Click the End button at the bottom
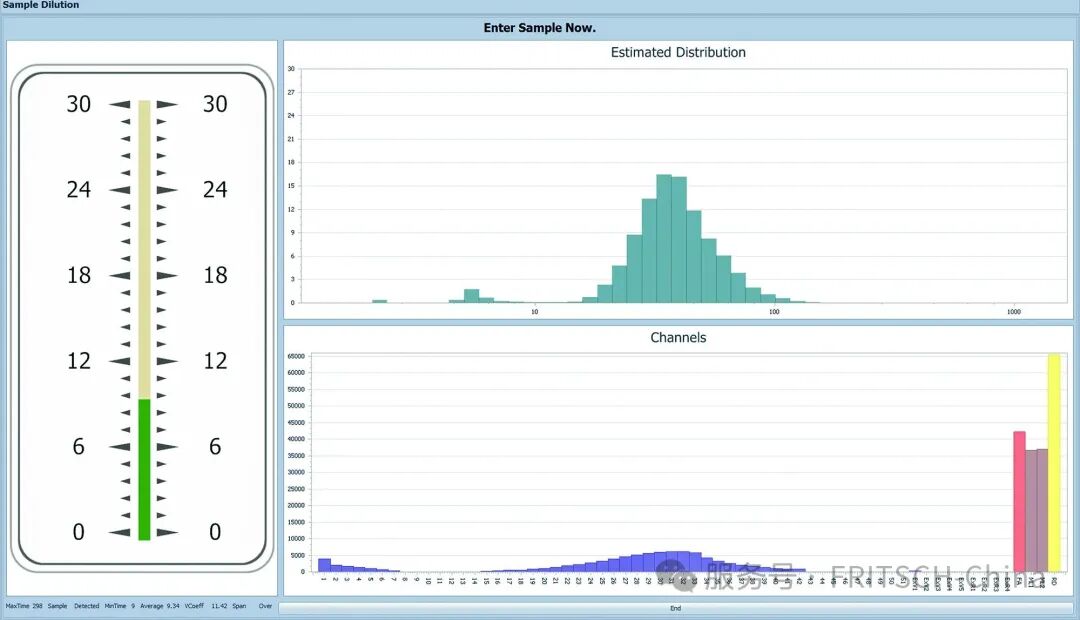This screenshot has width=1080, height=620. point(676,608)
